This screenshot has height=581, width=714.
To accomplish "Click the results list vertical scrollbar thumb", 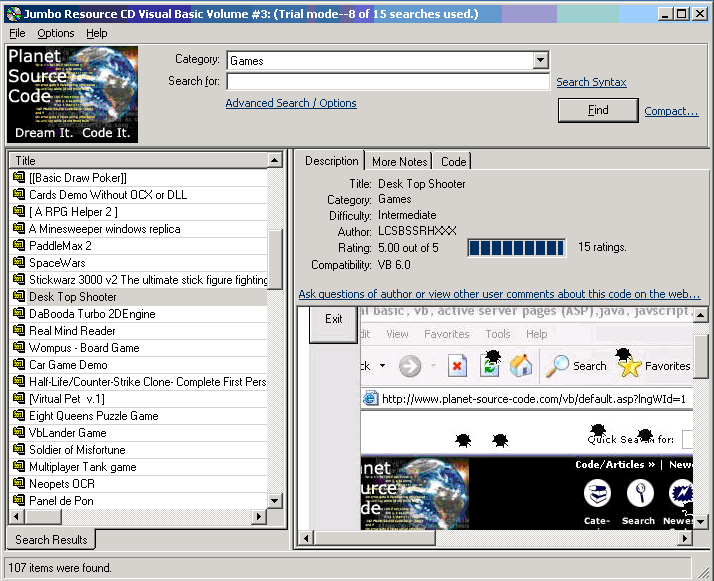I will (x=275, y=259).
